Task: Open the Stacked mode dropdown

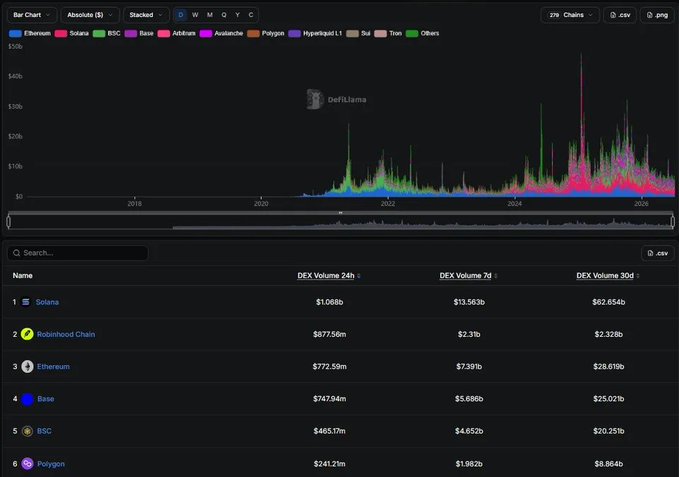Action: coord(146,15)
